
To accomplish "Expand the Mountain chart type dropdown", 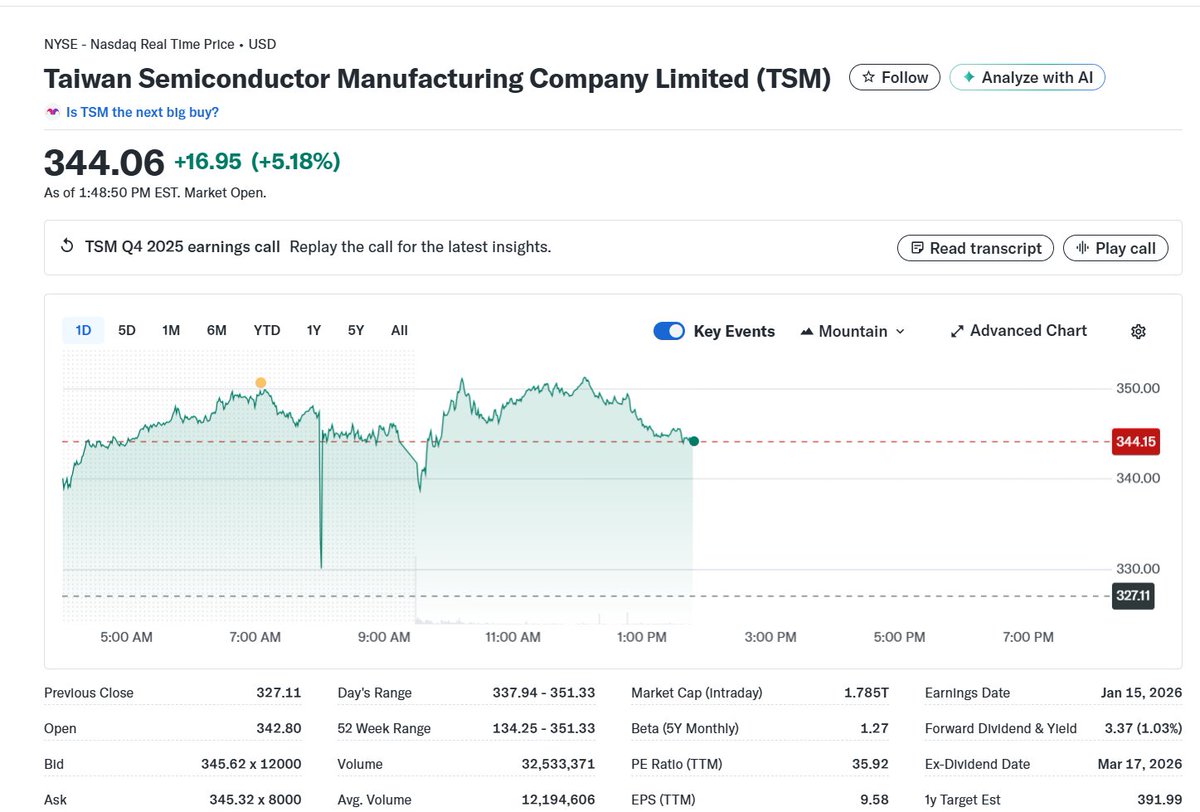I will click(x=853, y=331).
